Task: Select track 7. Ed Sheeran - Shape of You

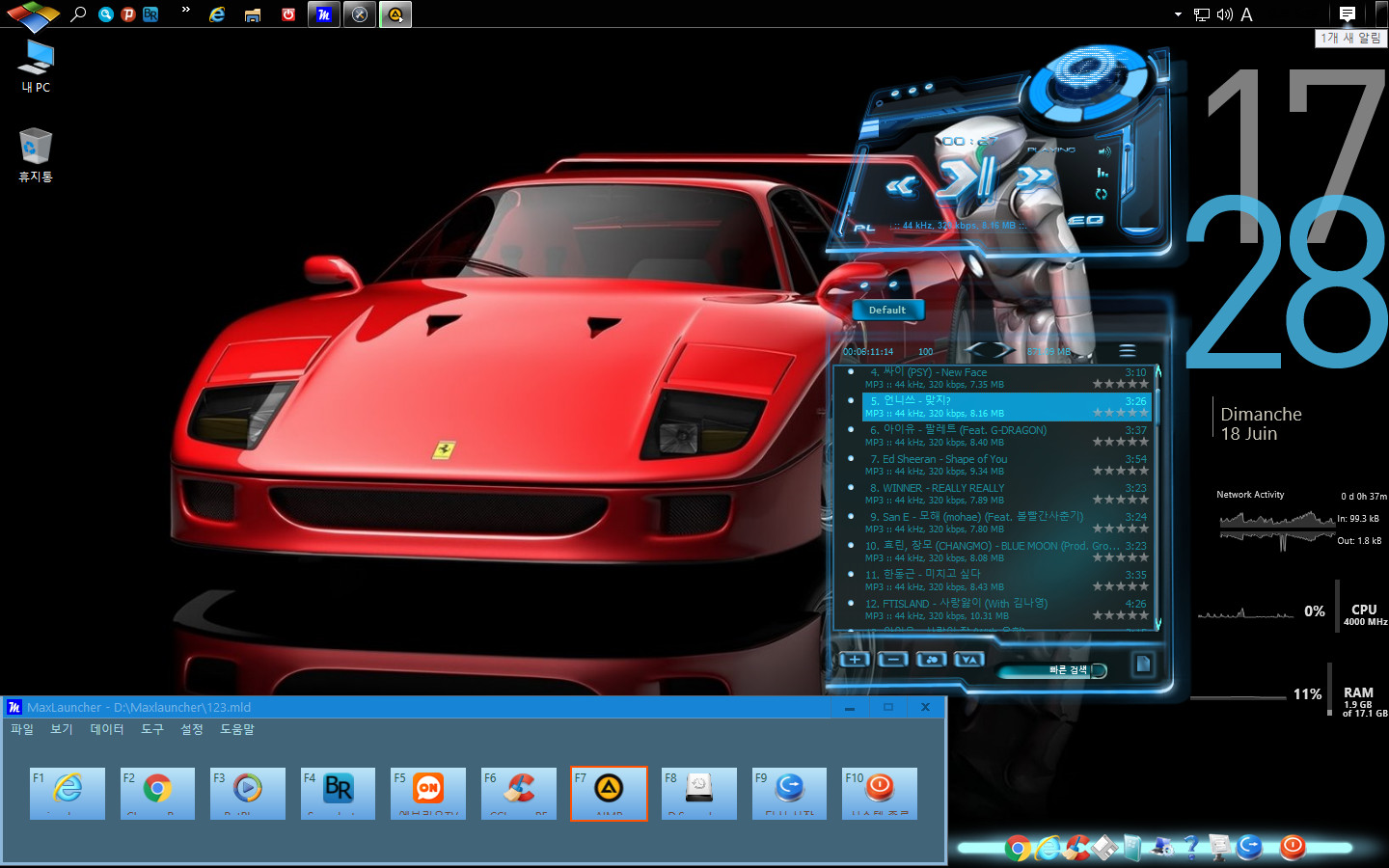Action: [1006, 465]
